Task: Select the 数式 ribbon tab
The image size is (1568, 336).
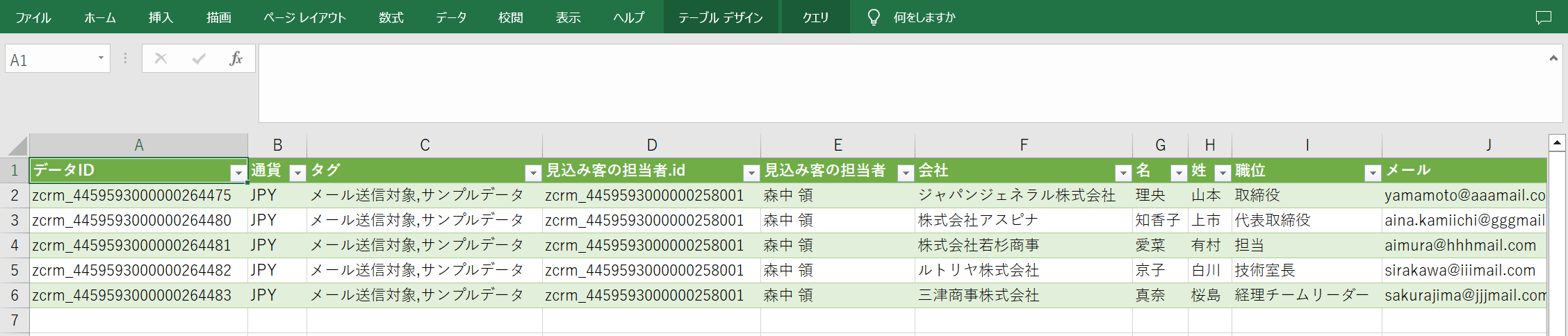Action: pyautogui.click(x=391, y=17)
